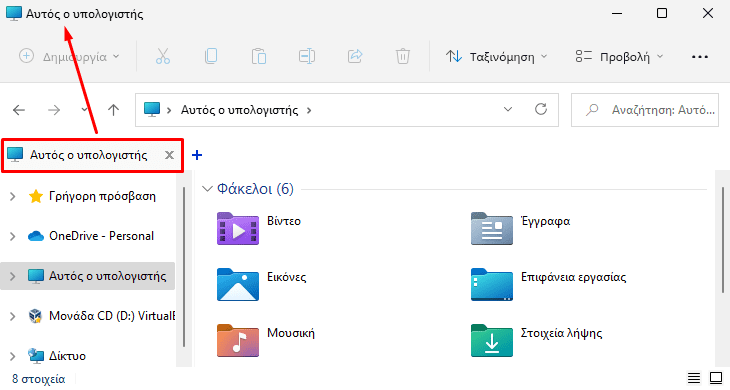Close the Αυτός ο υπολογιστής tab
Image resolution: width=730 pixels, height=390 pixels.
(169, 155)
